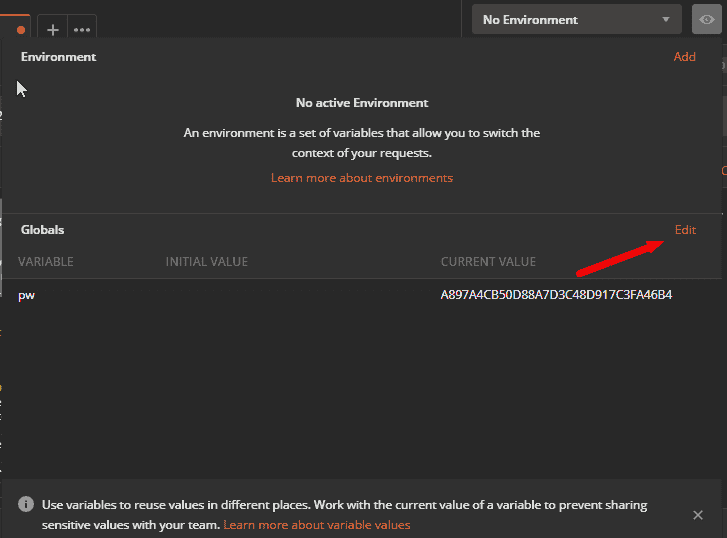Select pw current value A897A4CB50D88A7D3C48D917C3FA46B4

tap(556, 295)
